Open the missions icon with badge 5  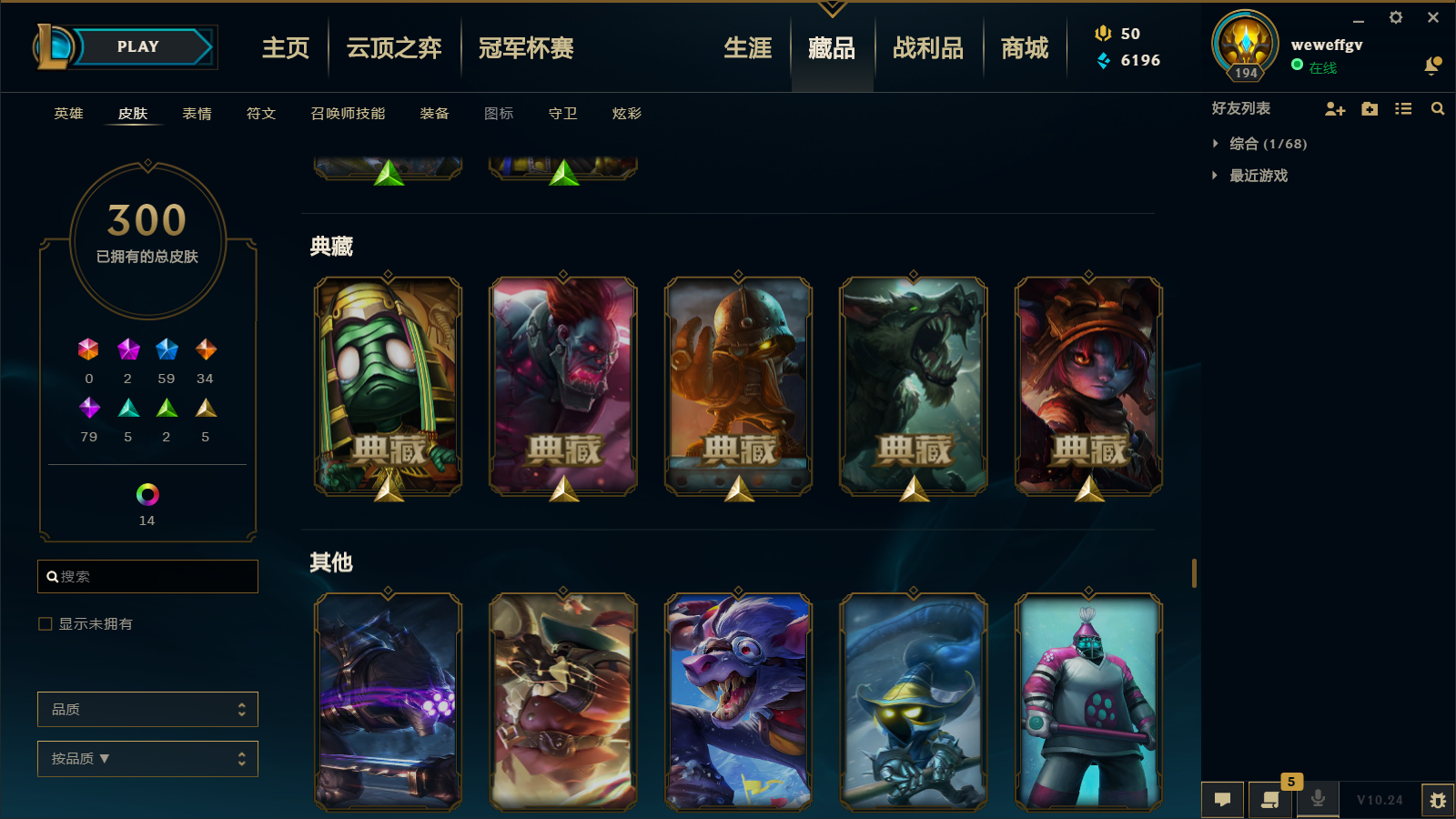coord(1270,800)
